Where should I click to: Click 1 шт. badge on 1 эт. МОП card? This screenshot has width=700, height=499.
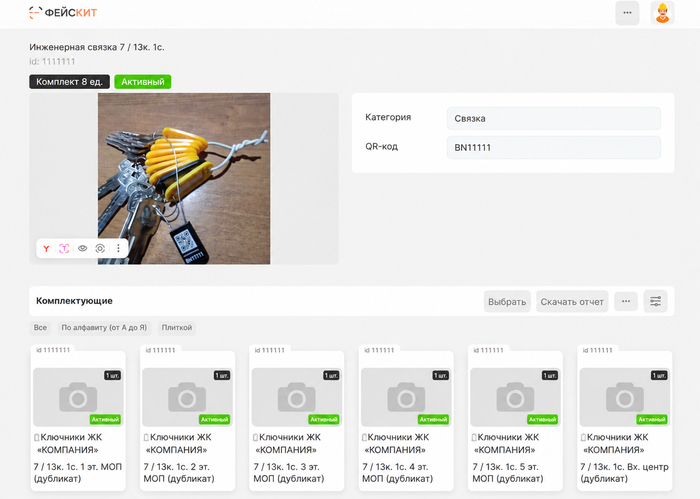pos(112,375)
